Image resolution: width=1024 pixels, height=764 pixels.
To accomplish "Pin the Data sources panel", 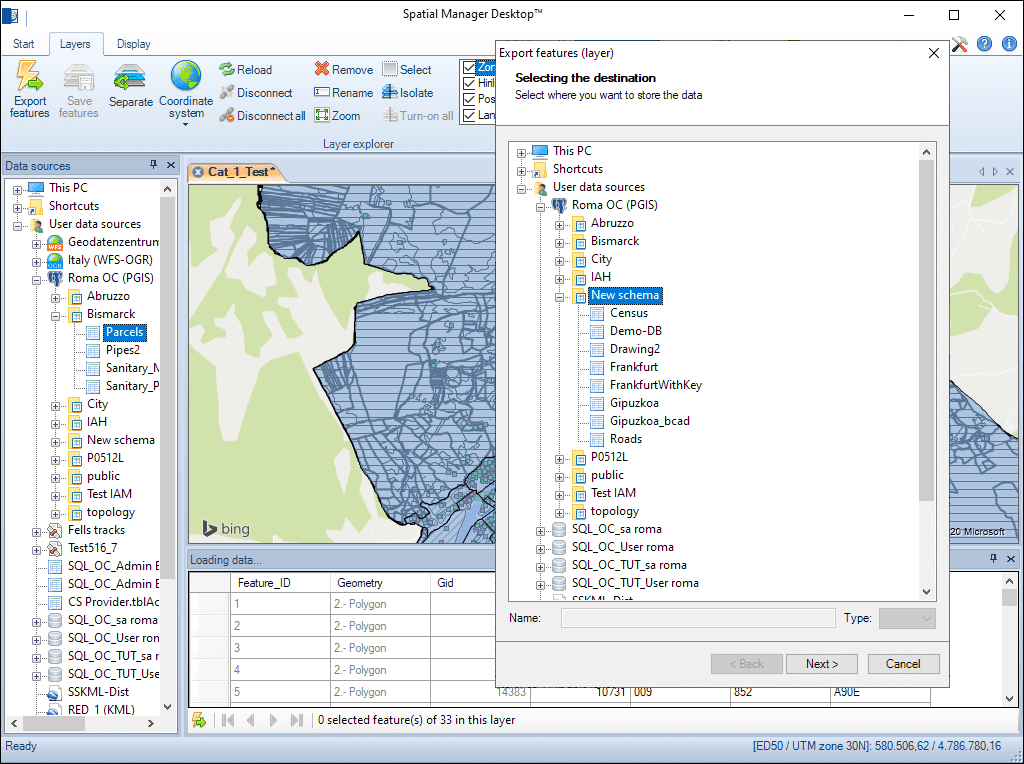I will point(153,165).
